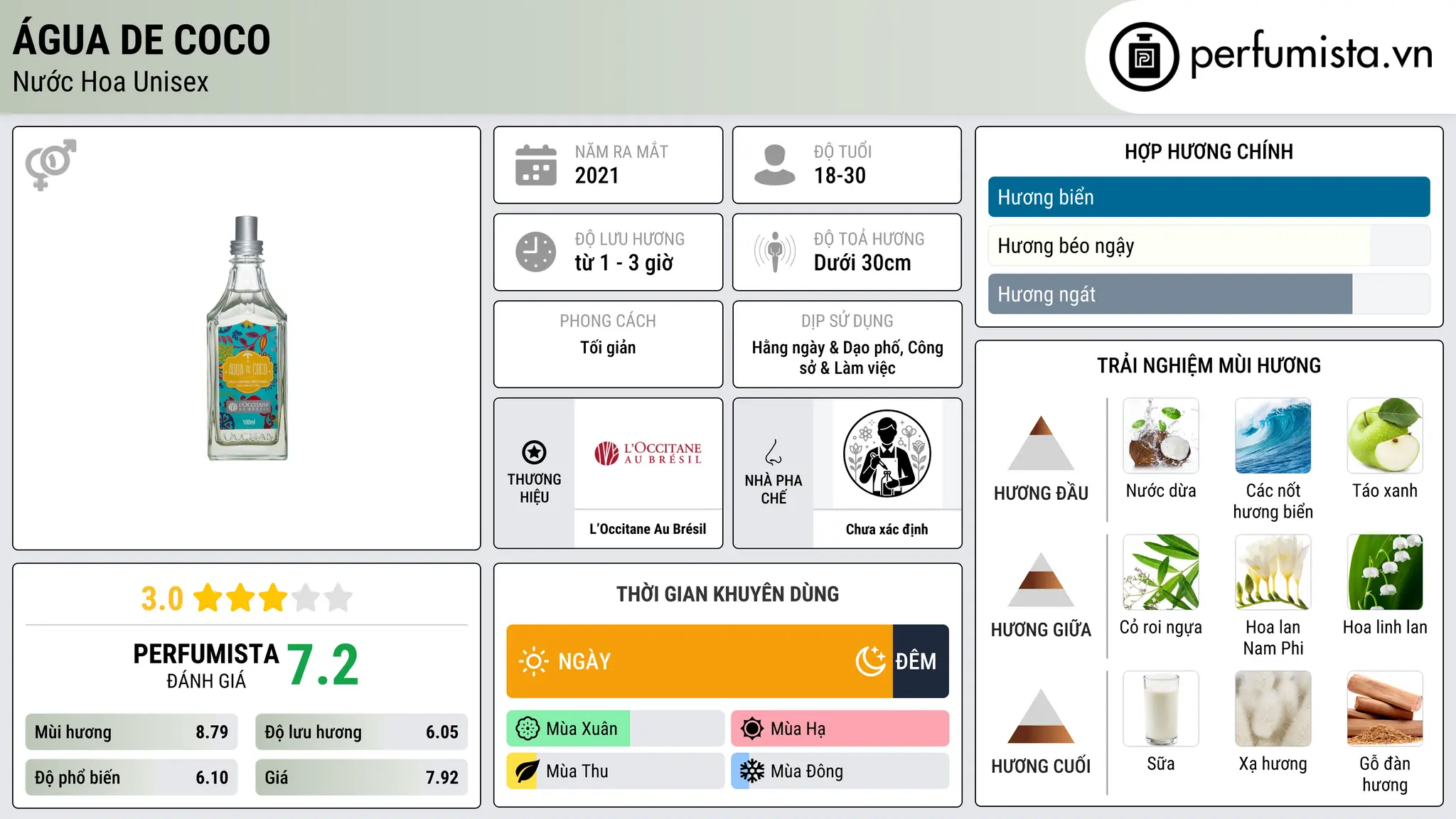Open the L'Occitane Au Brésil brand name
The width and height of the screenshot is (1456, 819).
648,529
